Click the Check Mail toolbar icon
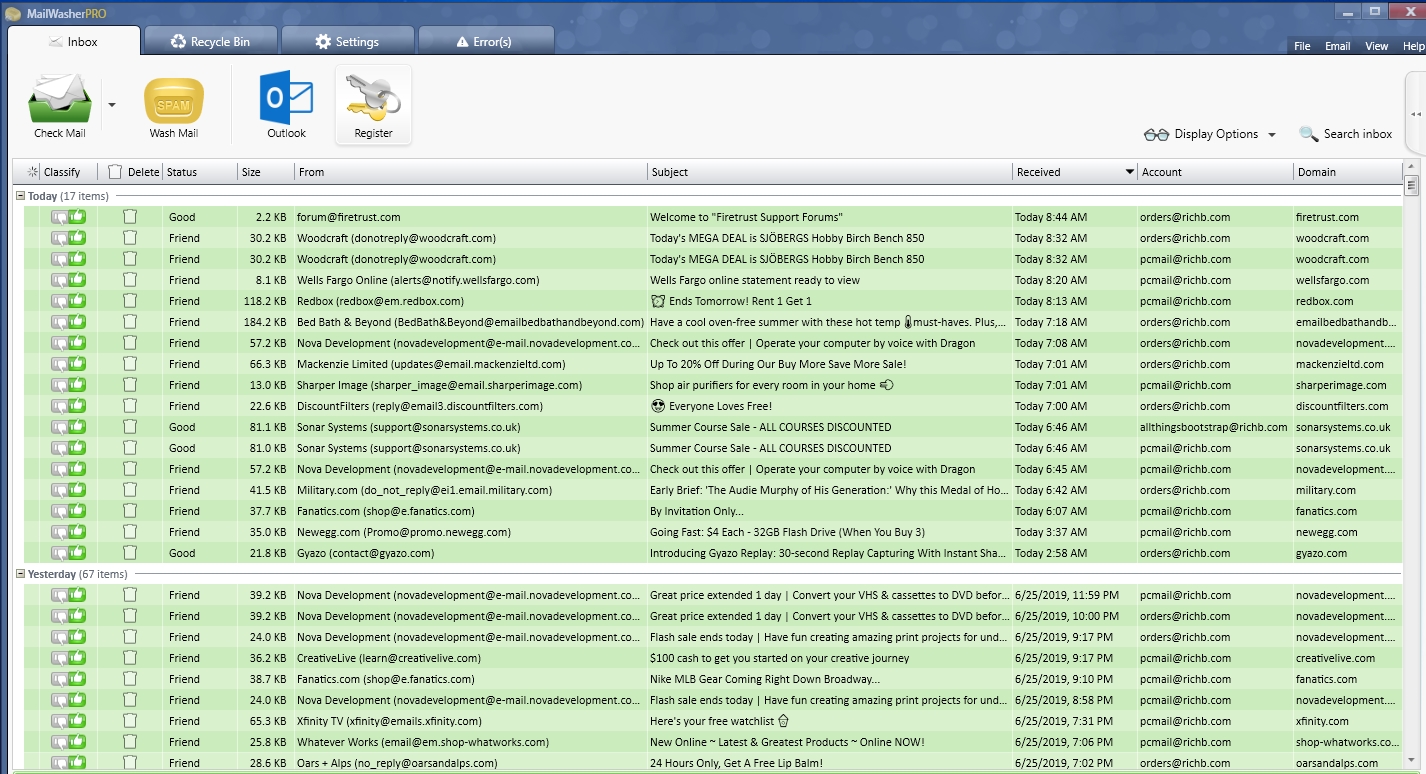Viewport: 1426px width, 774px height. point(60,98)
